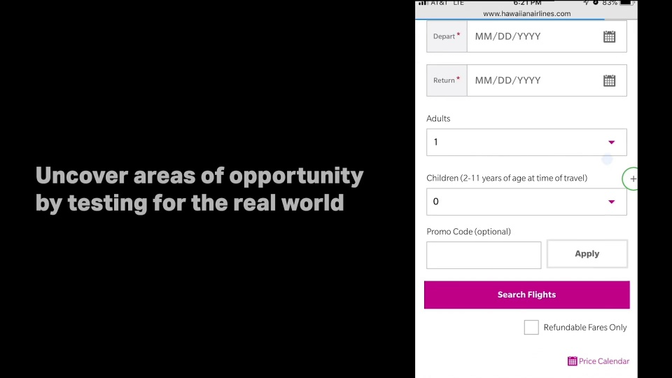Image resolution: width=672 pixels, height=378 pixels.
Task: Open the Return date calendar icon
Action: point(609,81)
